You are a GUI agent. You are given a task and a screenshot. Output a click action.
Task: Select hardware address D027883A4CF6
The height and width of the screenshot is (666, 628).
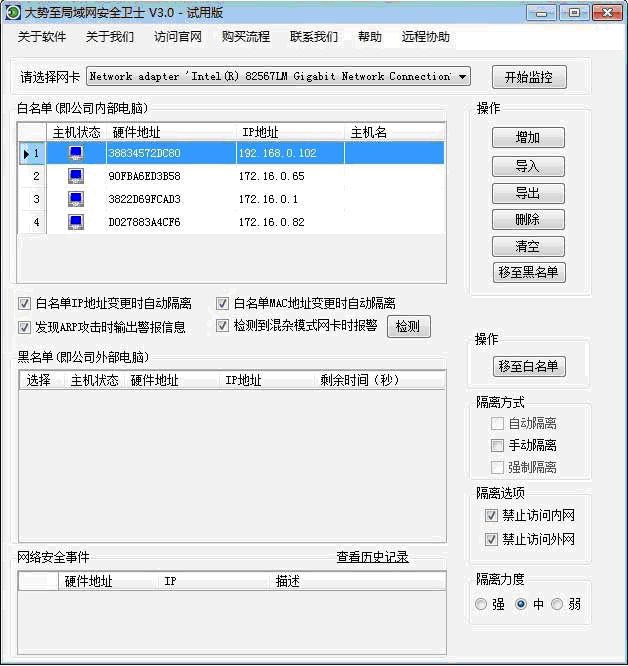click(171, 222)
